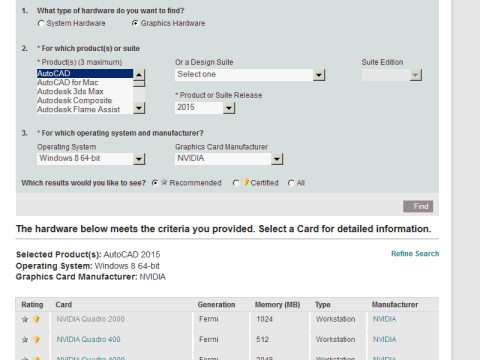480x360 pixels.
Task: Select AutoCAD for Mac in product list
Action: [x=85, y=82]
